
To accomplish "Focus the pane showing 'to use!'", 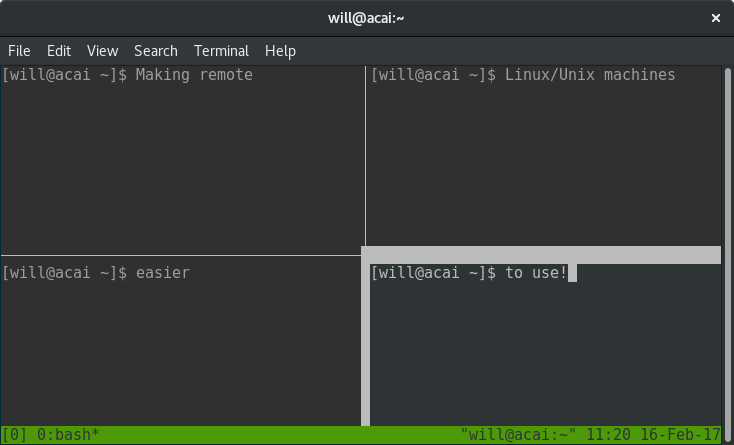I will coord(546,345).
